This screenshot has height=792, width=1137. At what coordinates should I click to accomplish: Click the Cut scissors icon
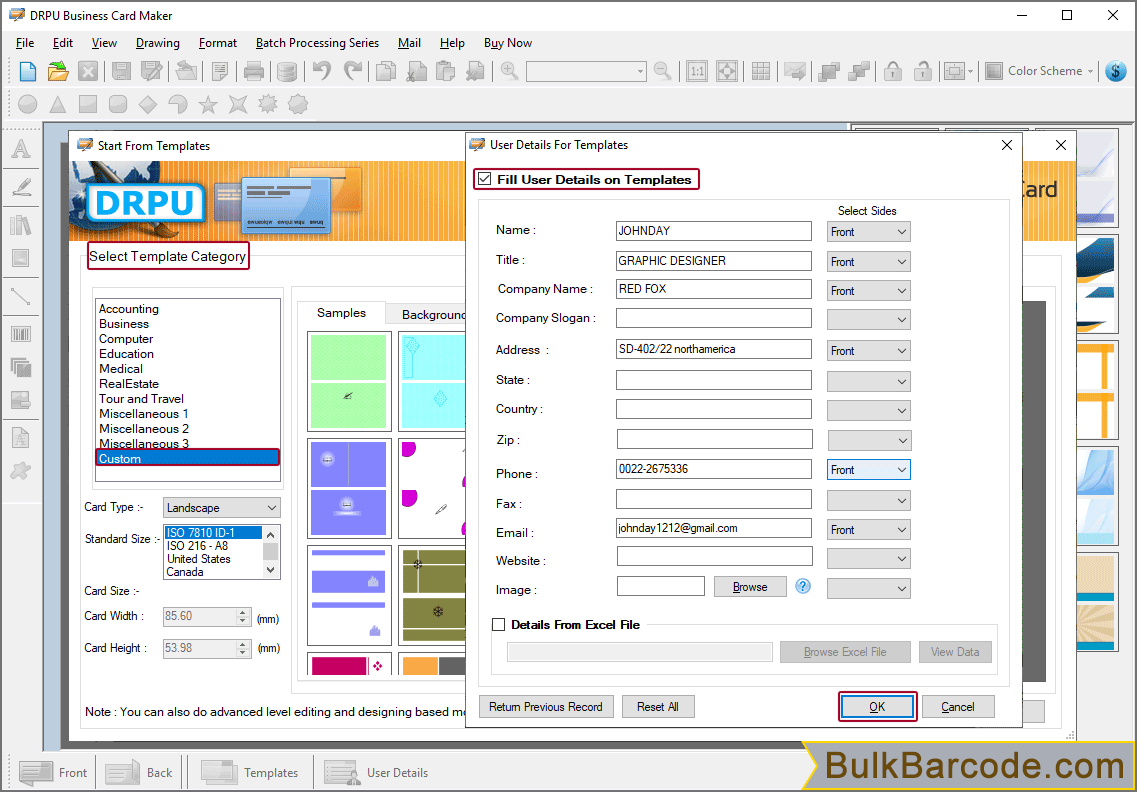(x=415, y=71)
